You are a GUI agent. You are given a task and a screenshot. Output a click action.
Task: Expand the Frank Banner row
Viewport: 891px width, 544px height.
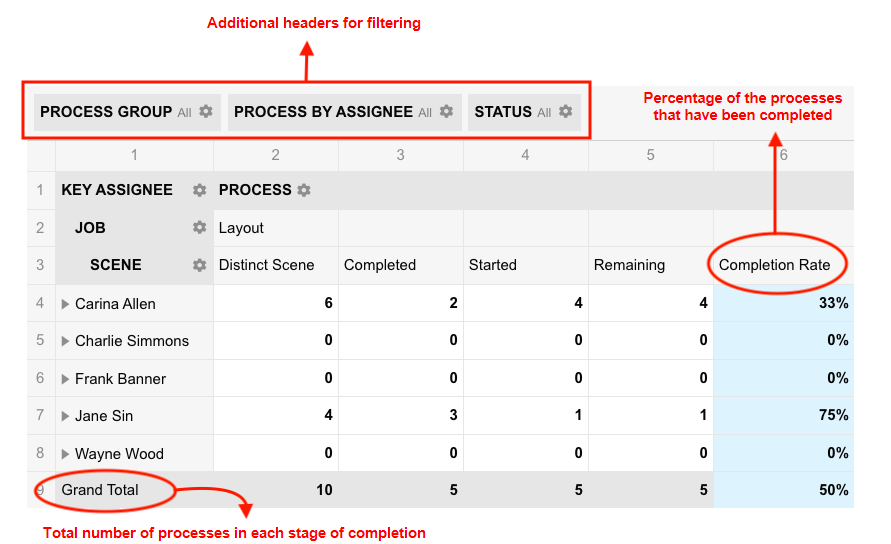coord(65,379)
